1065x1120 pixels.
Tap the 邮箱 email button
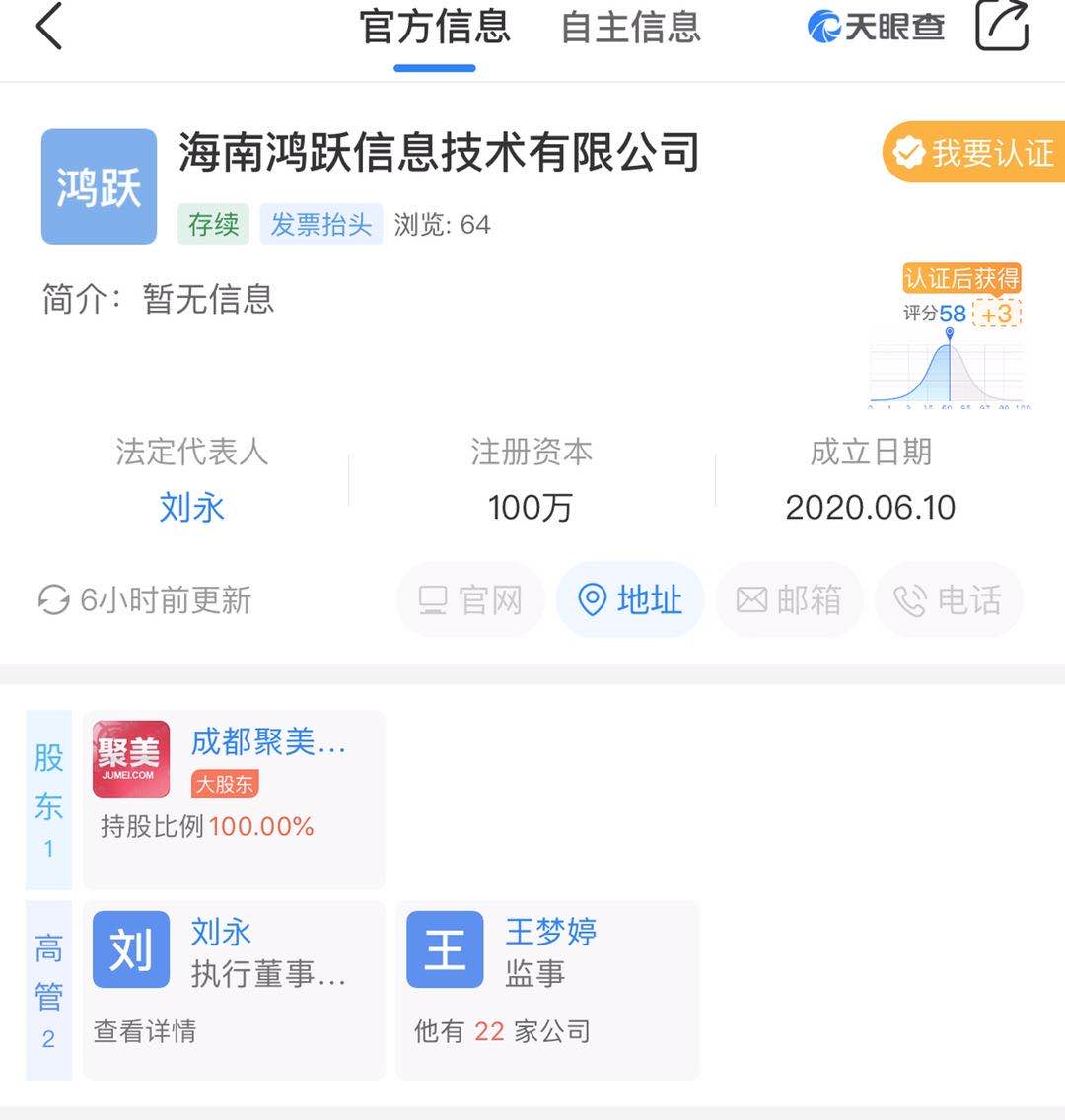[x=789, y=599]
